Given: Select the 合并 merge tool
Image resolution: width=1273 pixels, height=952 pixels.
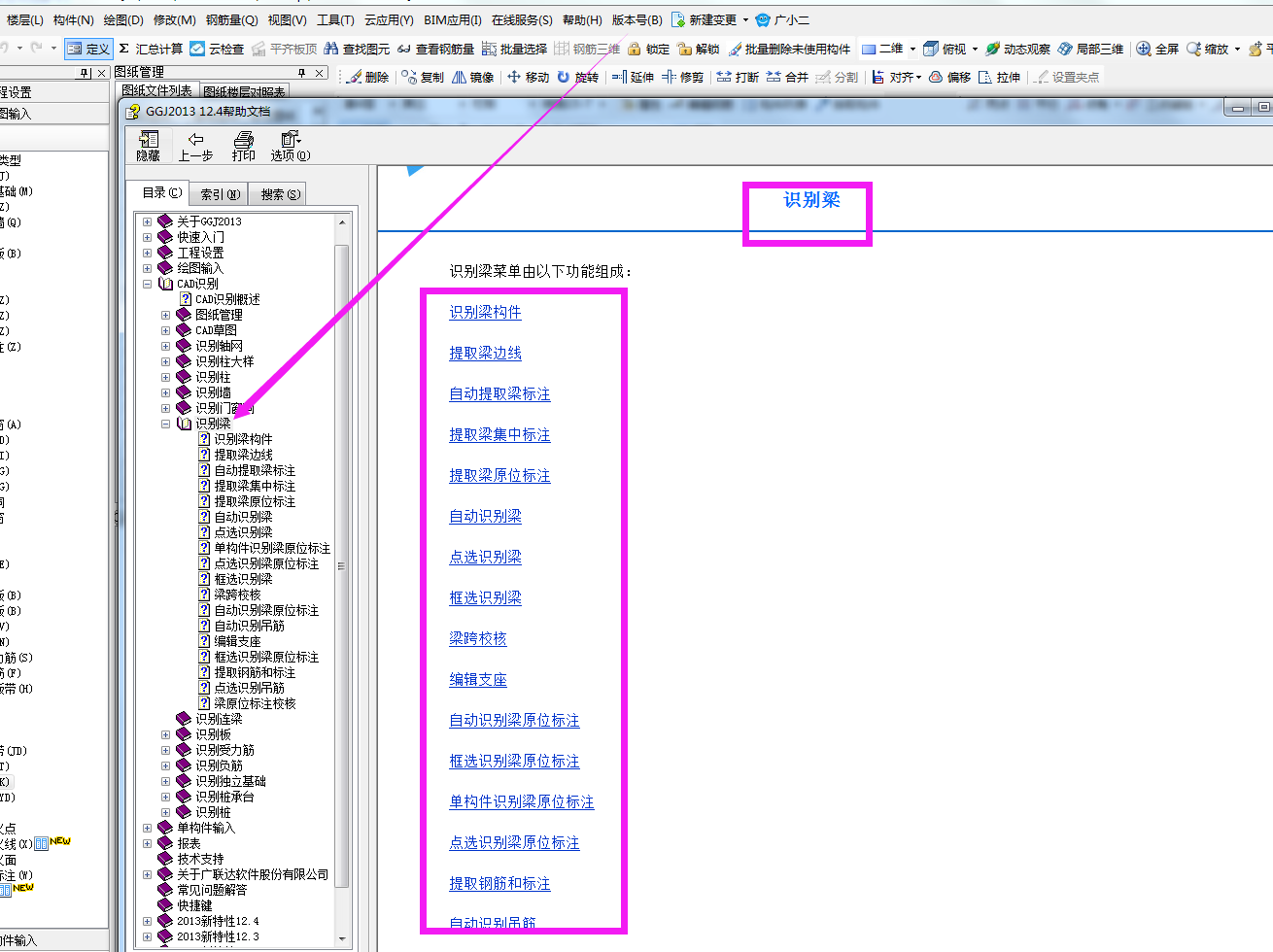Looking at the screenshot, I should [787, 77].
